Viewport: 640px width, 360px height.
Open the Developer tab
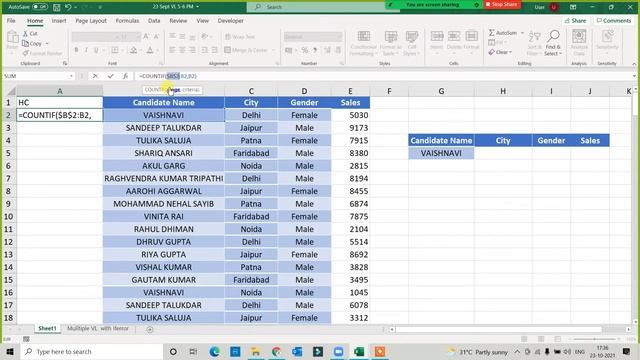click(230, 20)
